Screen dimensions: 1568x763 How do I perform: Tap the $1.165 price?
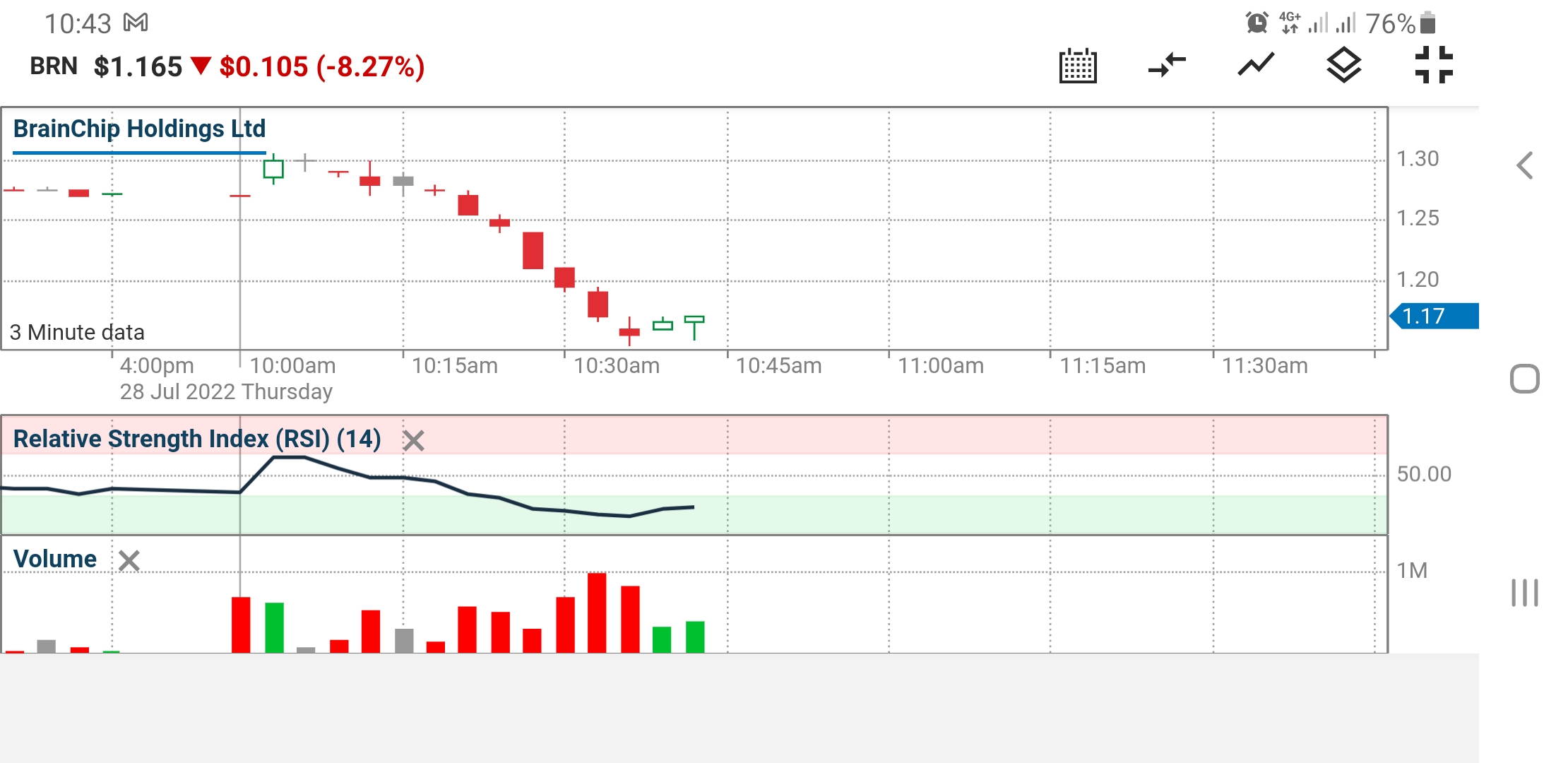138,66
